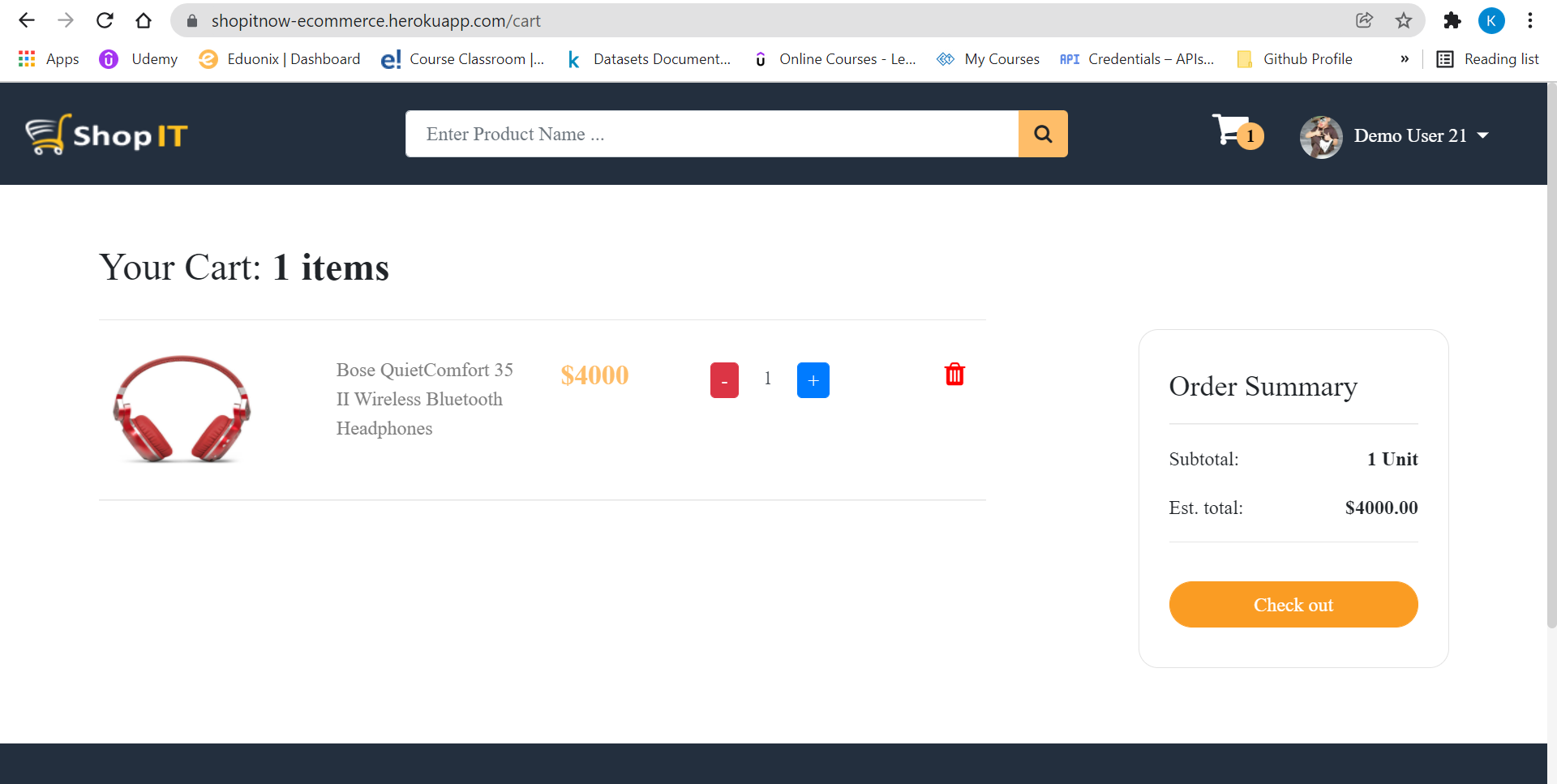This screenshot has width=1557, height=784.
Task: Click the ShopIT logo
Action: click(x=106, y=134)
